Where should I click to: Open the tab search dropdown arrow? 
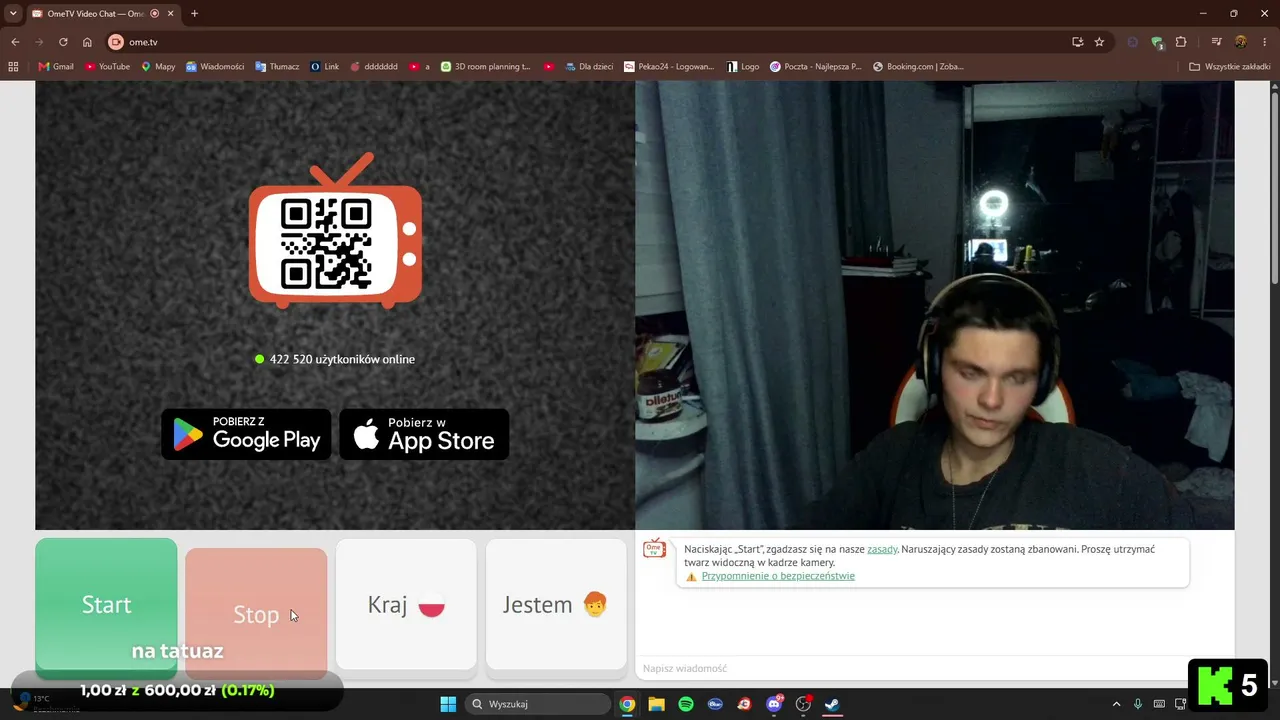(13, 13)
